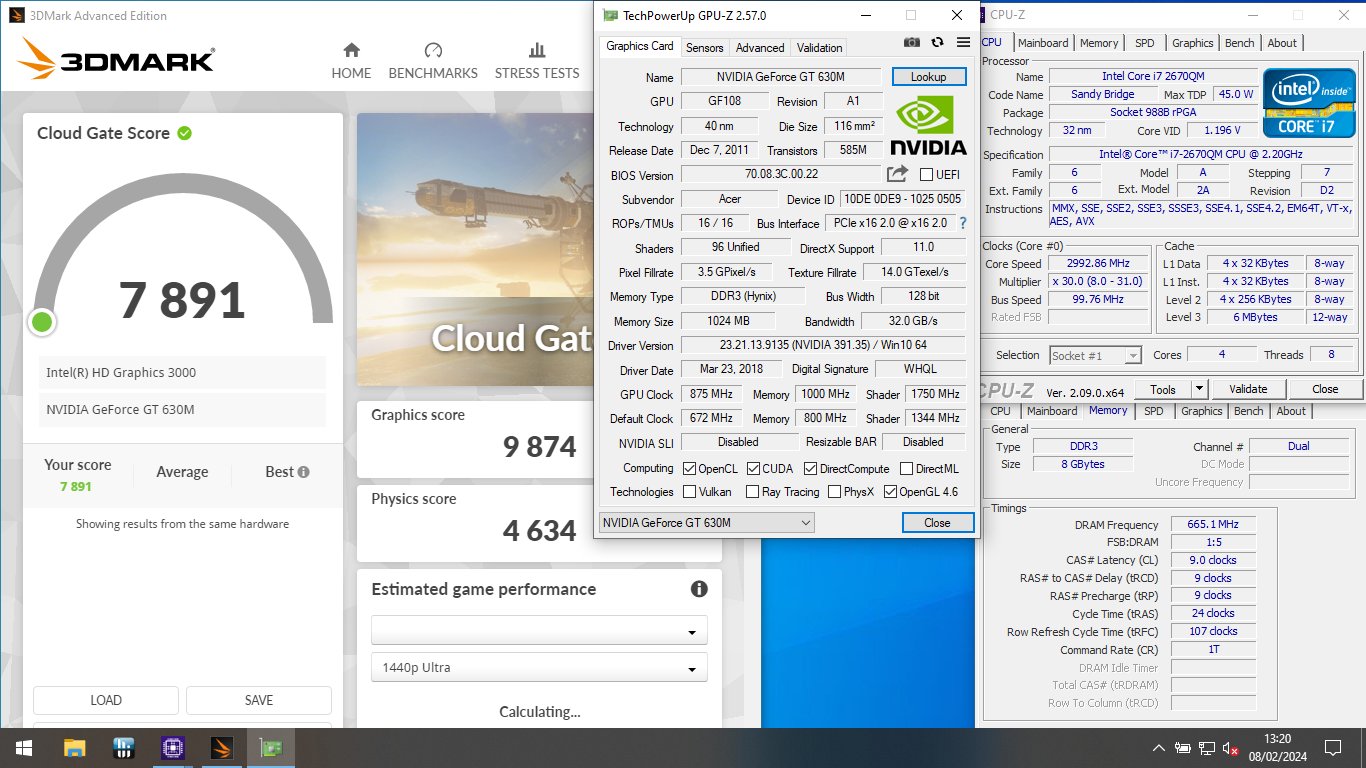
Task: Click the battery/power tray icon
Action: tap(1183, 748)
